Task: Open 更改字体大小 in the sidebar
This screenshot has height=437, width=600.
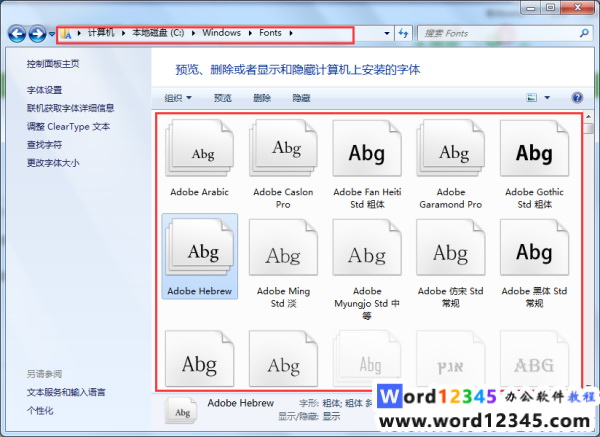Action: pos(53,163)
